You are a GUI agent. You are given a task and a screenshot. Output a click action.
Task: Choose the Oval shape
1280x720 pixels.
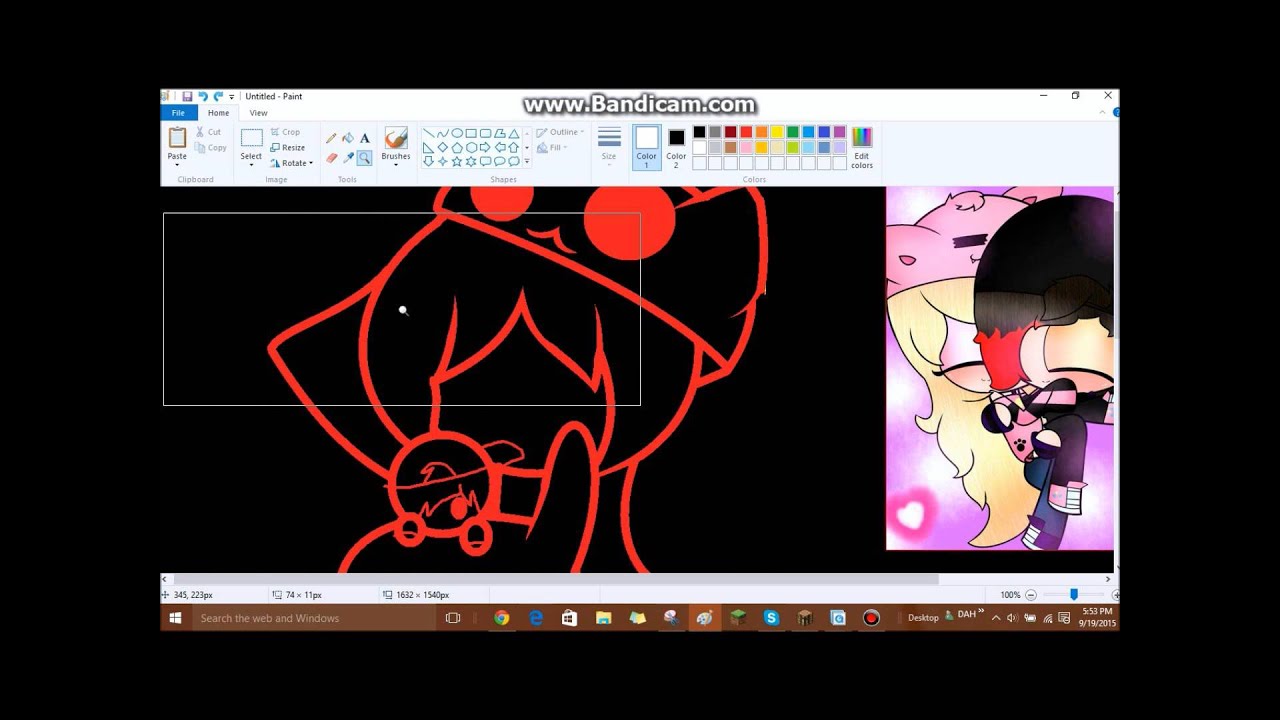coord(457,133)
